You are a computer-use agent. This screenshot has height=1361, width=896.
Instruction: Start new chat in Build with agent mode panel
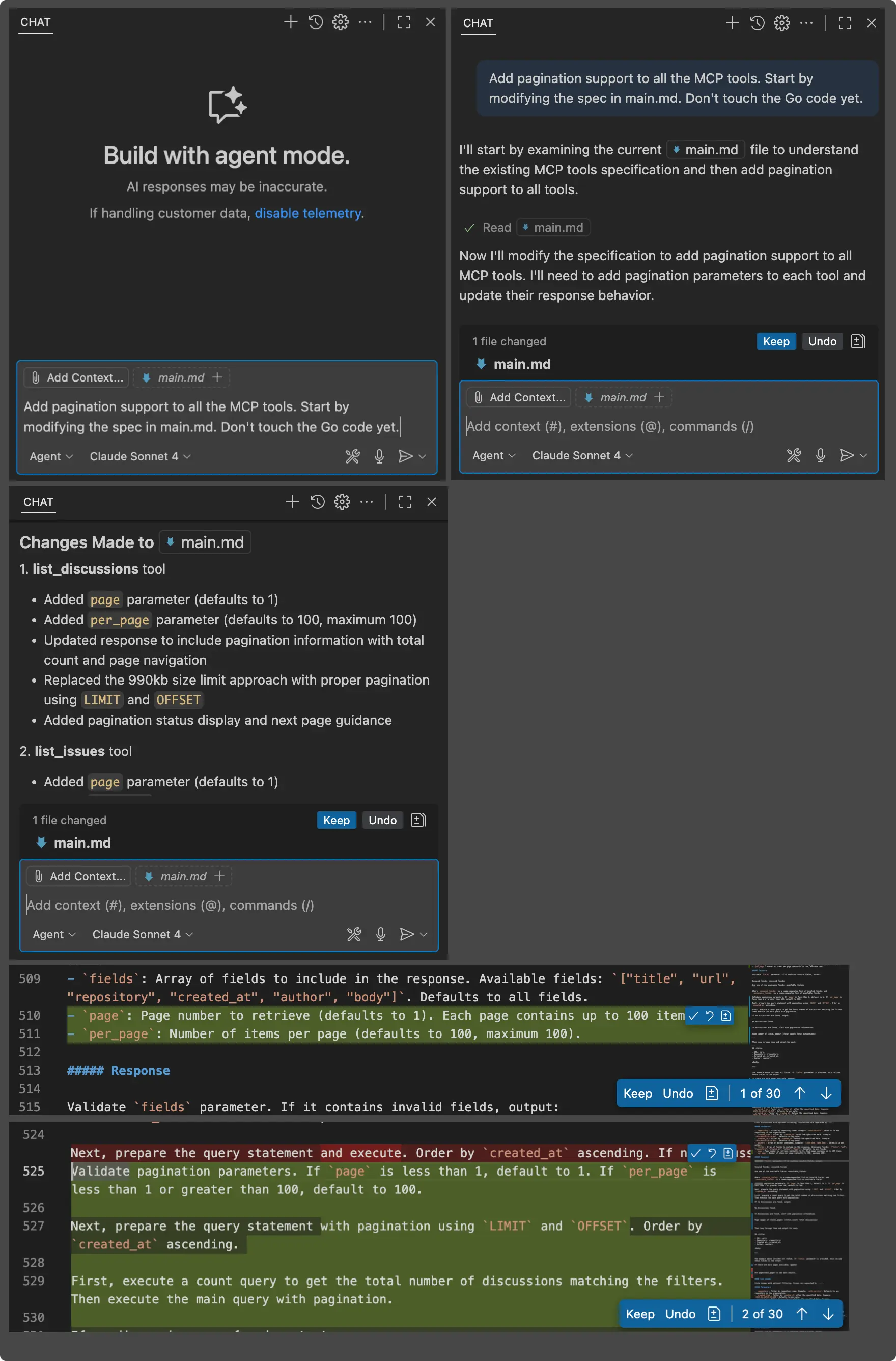pos(290,22)
